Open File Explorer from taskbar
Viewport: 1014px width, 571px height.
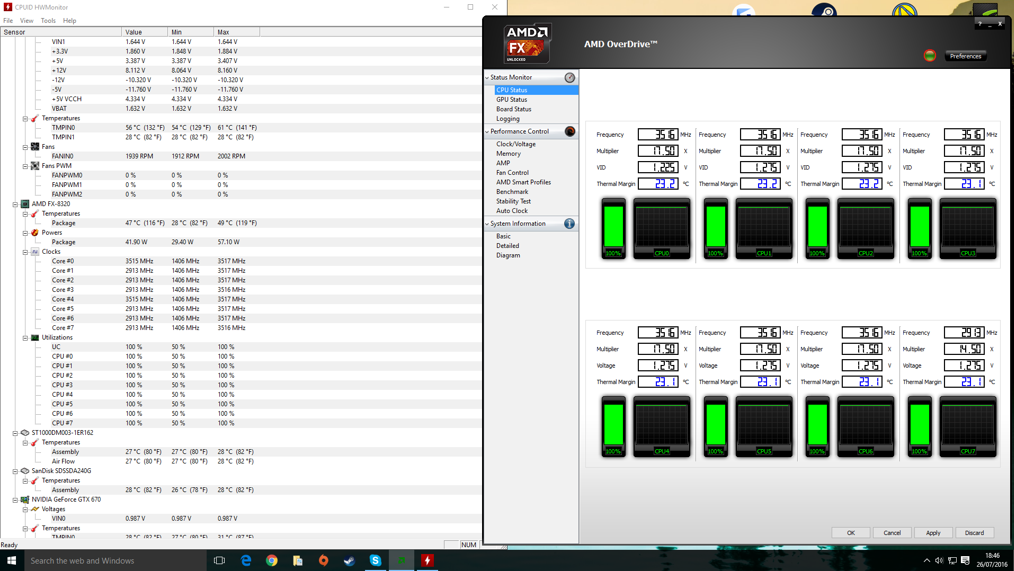point(297,561)
